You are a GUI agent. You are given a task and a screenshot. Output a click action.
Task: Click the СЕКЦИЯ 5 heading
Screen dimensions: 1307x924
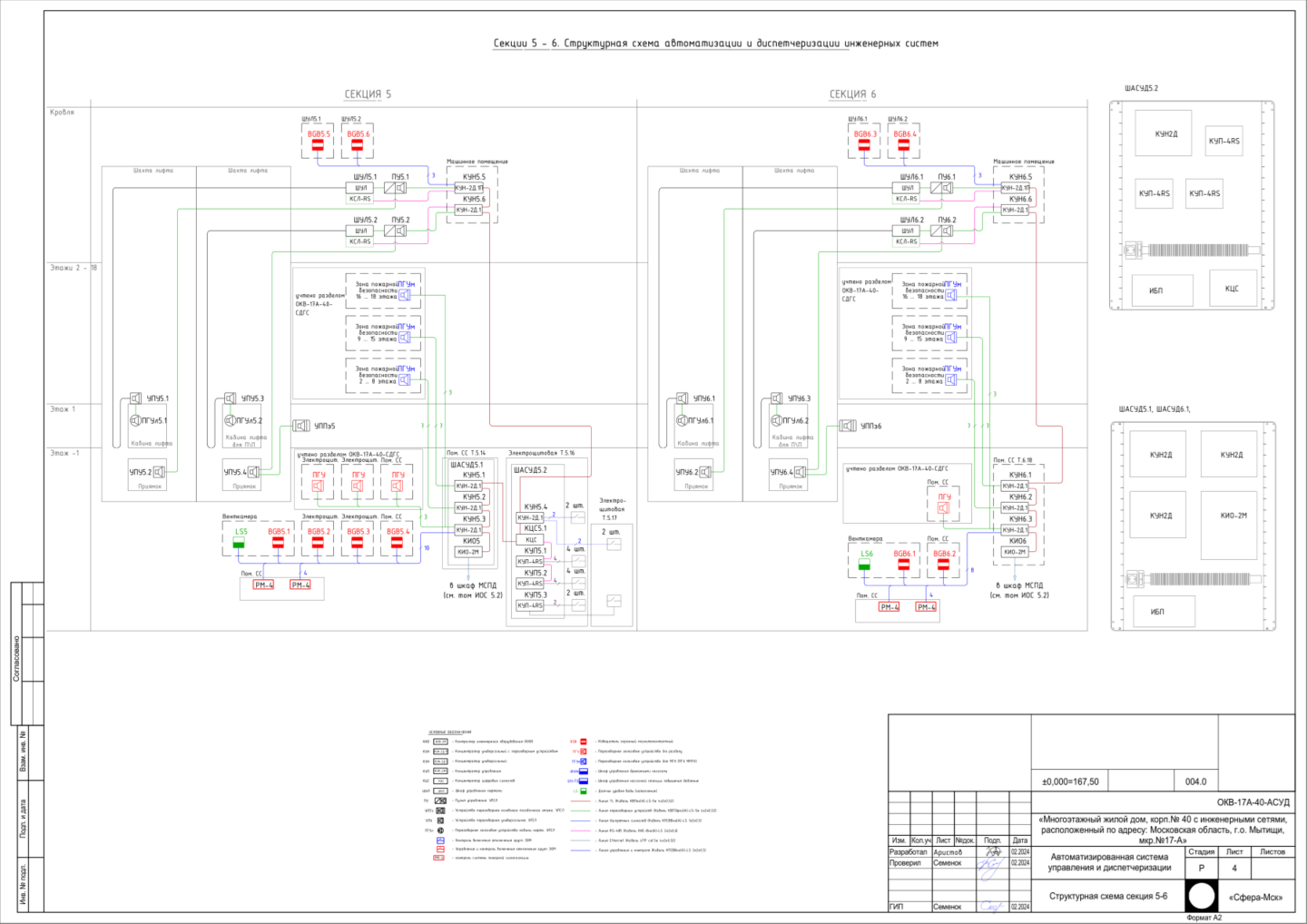pos(368,93)
